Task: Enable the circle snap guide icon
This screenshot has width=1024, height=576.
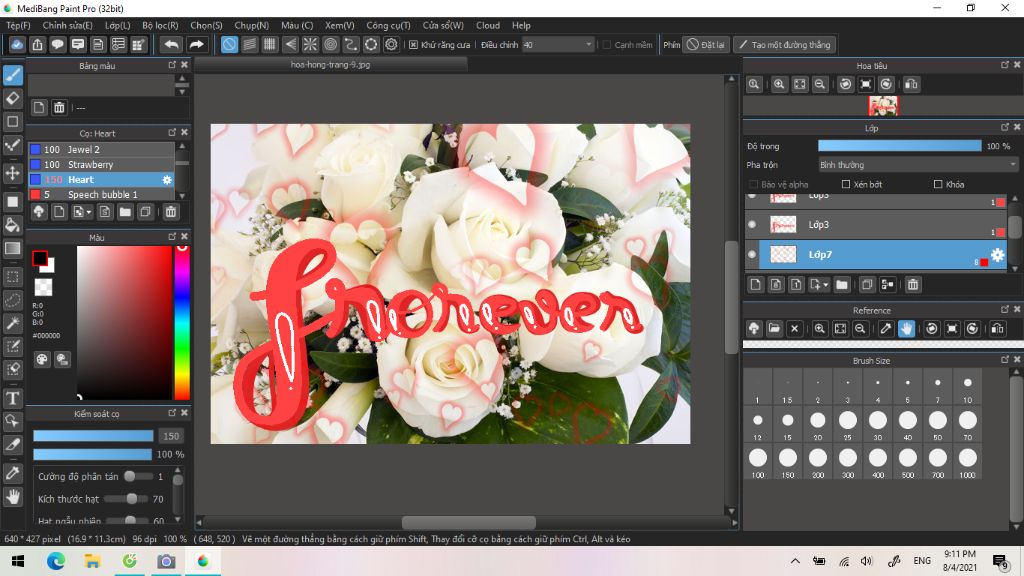Action: (x=330, y=44)
